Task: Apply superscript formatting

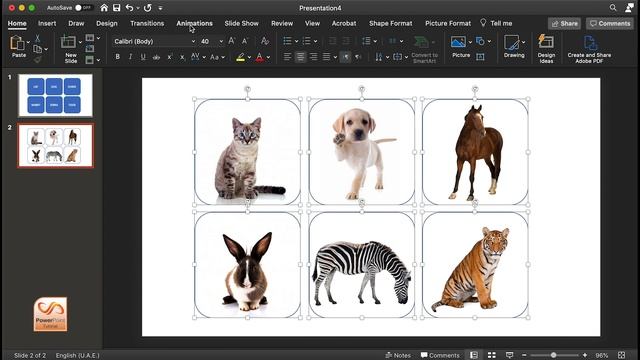Action: point(170,57)
